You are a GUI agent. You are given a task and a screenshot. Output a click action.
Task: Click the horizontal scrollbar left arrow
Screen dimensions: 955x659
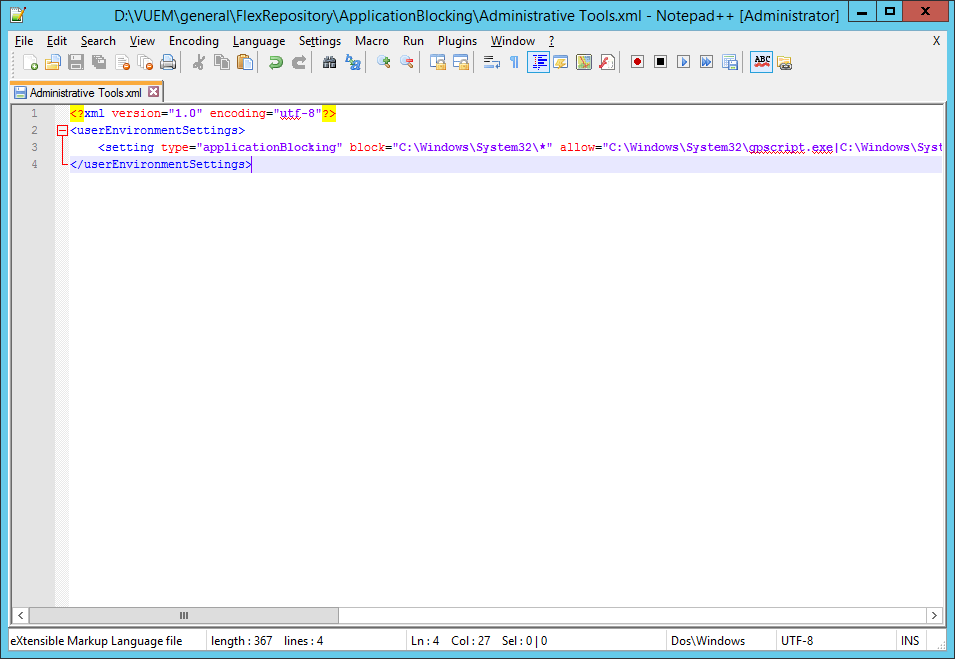pyautogui.click(x=21, y=615)
